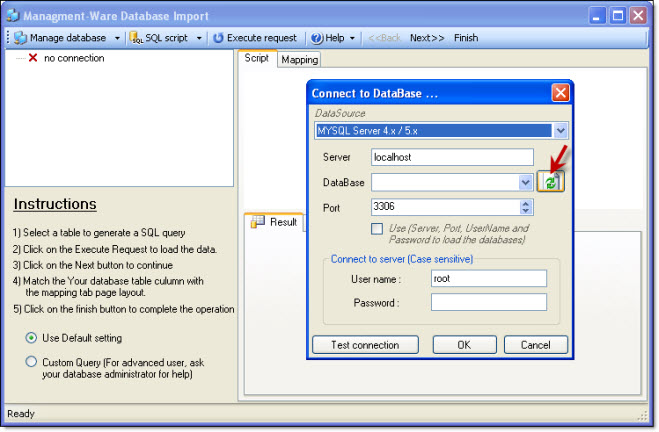Click the window resize grip in status bar
Viewport: 659px width, 432px height.
click(643, 415)
